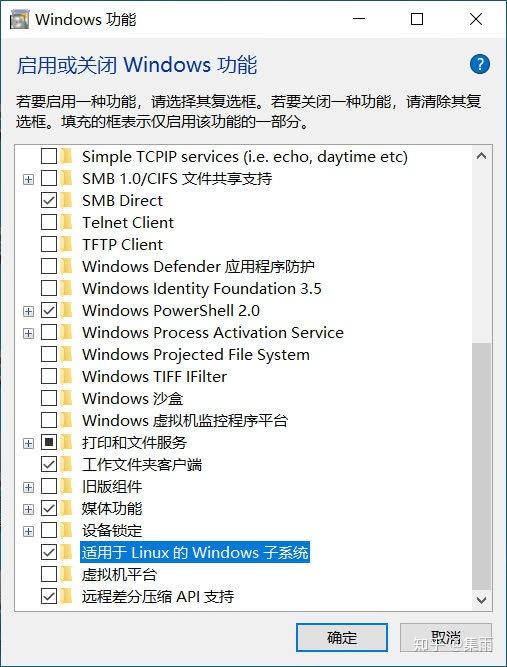Click the scrollbar down arrow

pyautogui.click(x=481, y=600)
